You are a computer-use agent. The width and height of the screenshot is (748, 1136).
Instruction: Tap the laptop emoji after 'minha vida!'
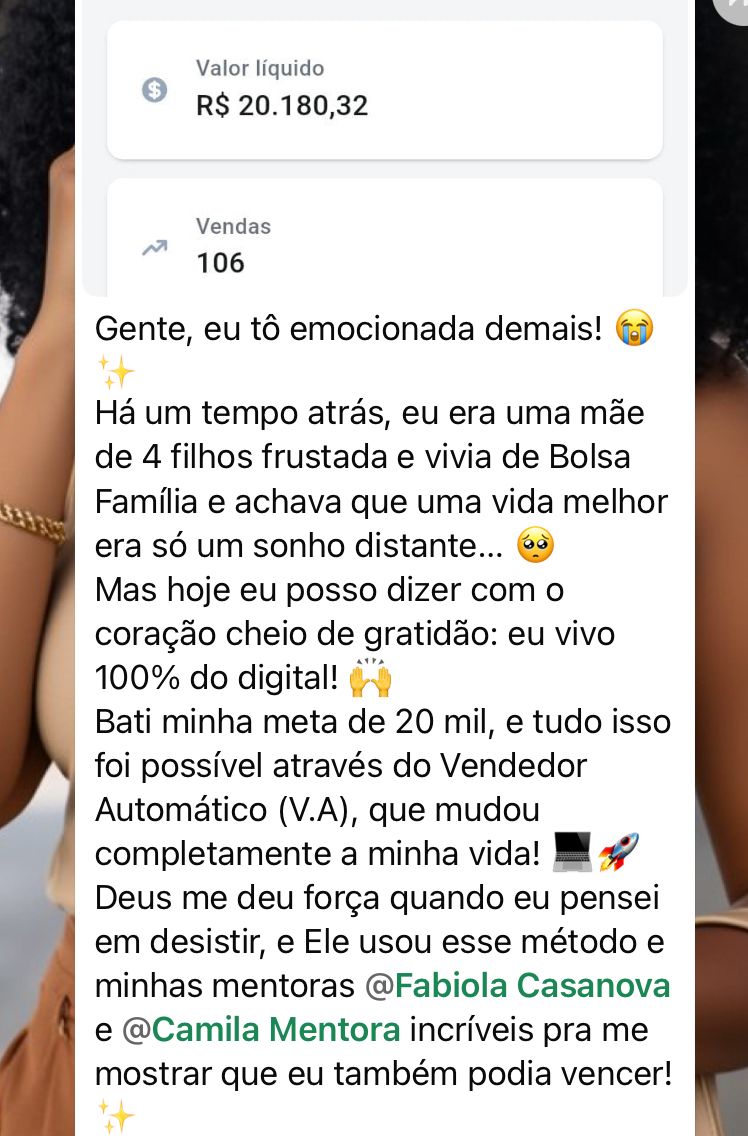click(x=572, y=852)
